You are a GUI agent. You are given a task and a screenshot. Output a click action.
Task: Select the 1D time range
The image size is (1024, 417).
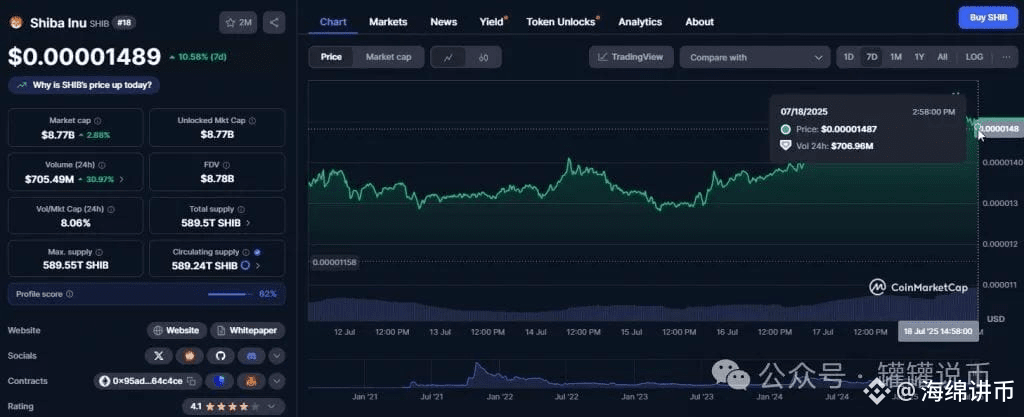click(848, 57)
